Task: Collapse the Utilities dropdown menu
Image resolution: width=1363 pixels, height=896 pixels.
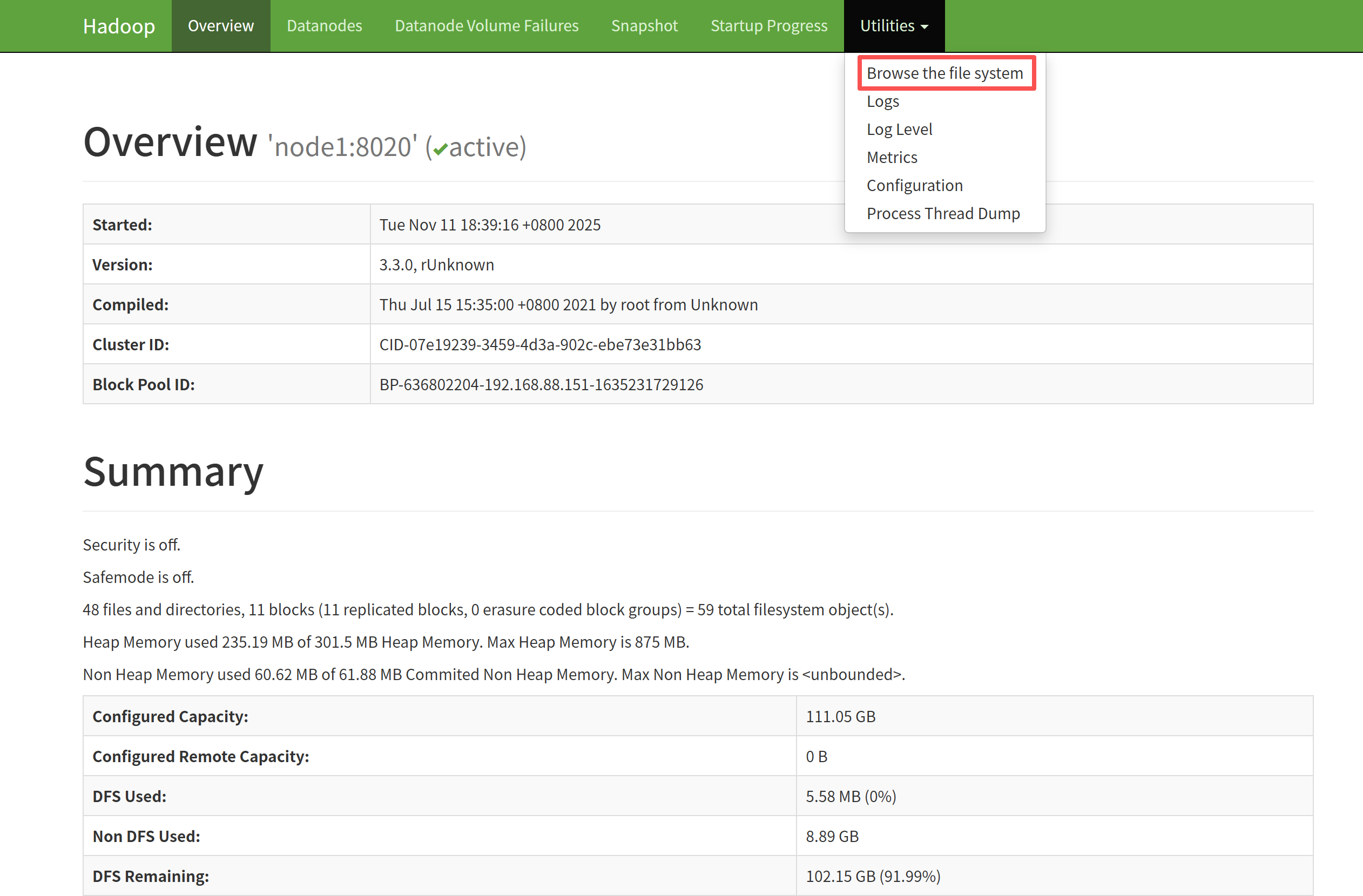Action: (x=888, y=26)
